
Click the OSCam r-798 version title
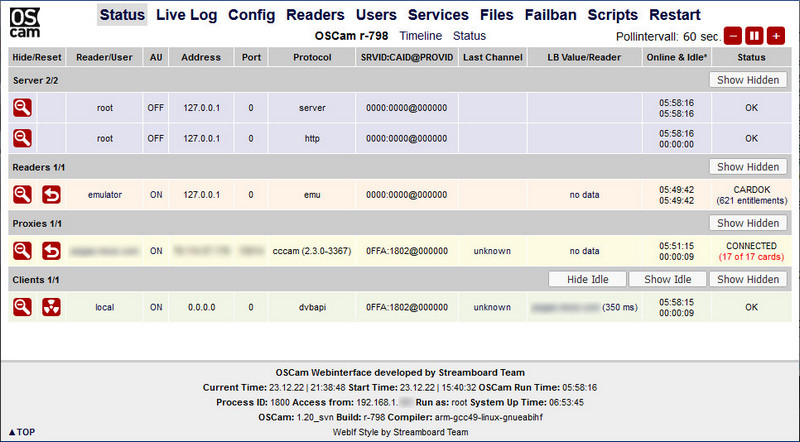tap(352, 36)
